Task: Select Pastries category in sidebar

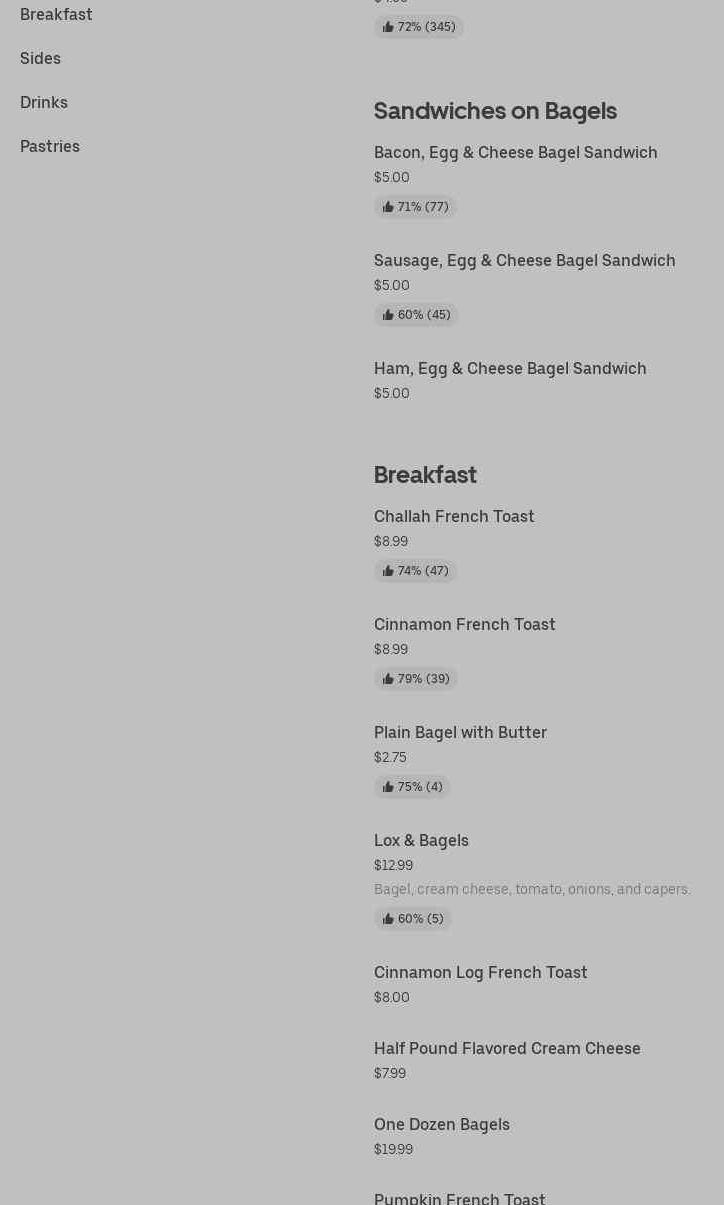Action: pyautogui.click(x=50, y=146)
